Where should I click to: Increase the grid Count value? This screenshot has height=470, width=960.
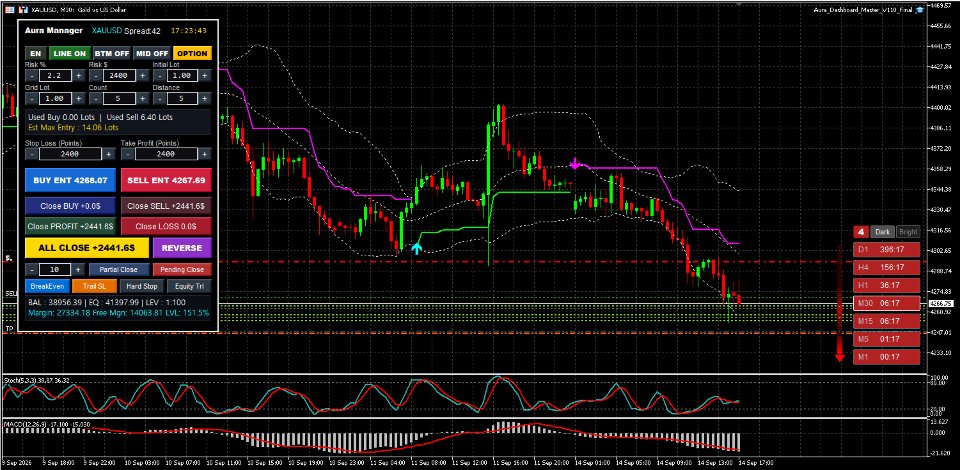[142, 99]
